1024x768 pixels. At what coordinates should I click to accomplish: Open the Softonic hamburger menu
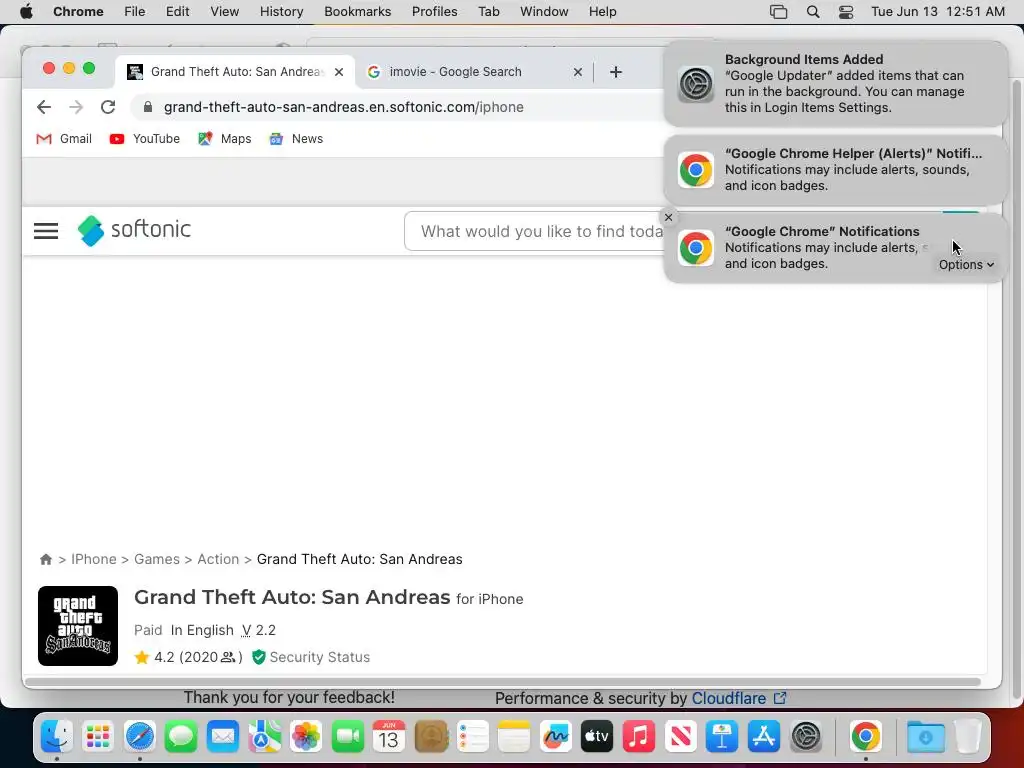[x=46, y=231]
